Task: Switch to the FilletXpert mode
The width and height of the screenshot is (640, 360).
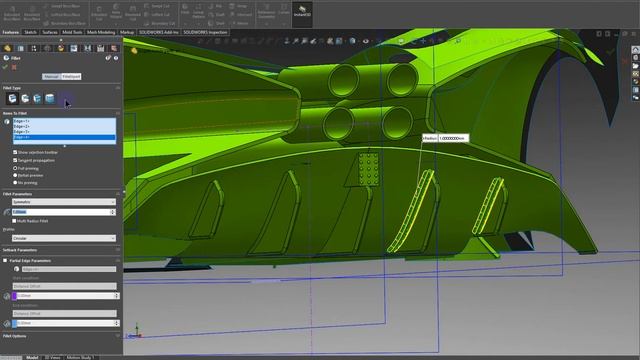Action: click(x=71, y=76)
